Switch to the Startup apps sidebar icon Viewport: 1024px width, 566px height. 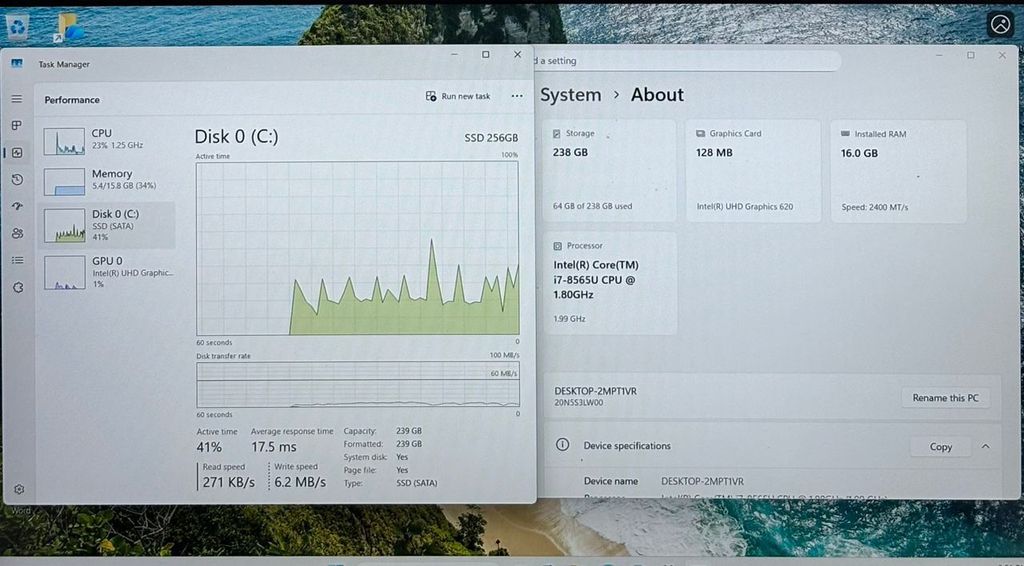17,207
